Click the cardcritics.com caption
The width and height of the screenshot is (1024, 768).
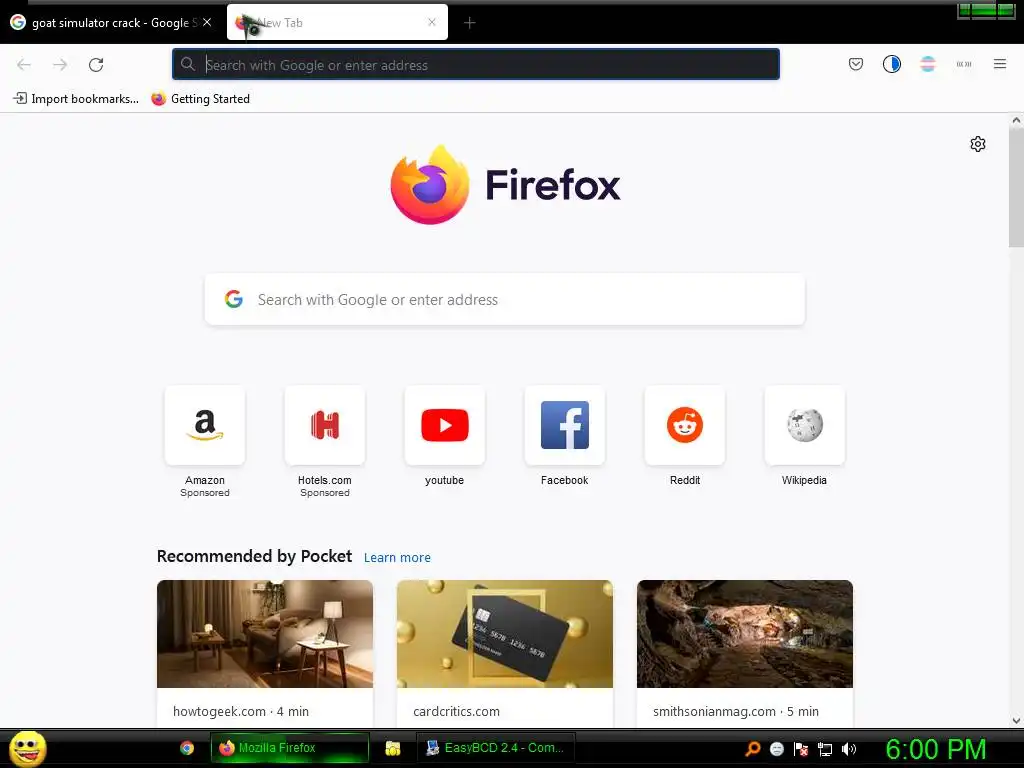click(456, 711)
